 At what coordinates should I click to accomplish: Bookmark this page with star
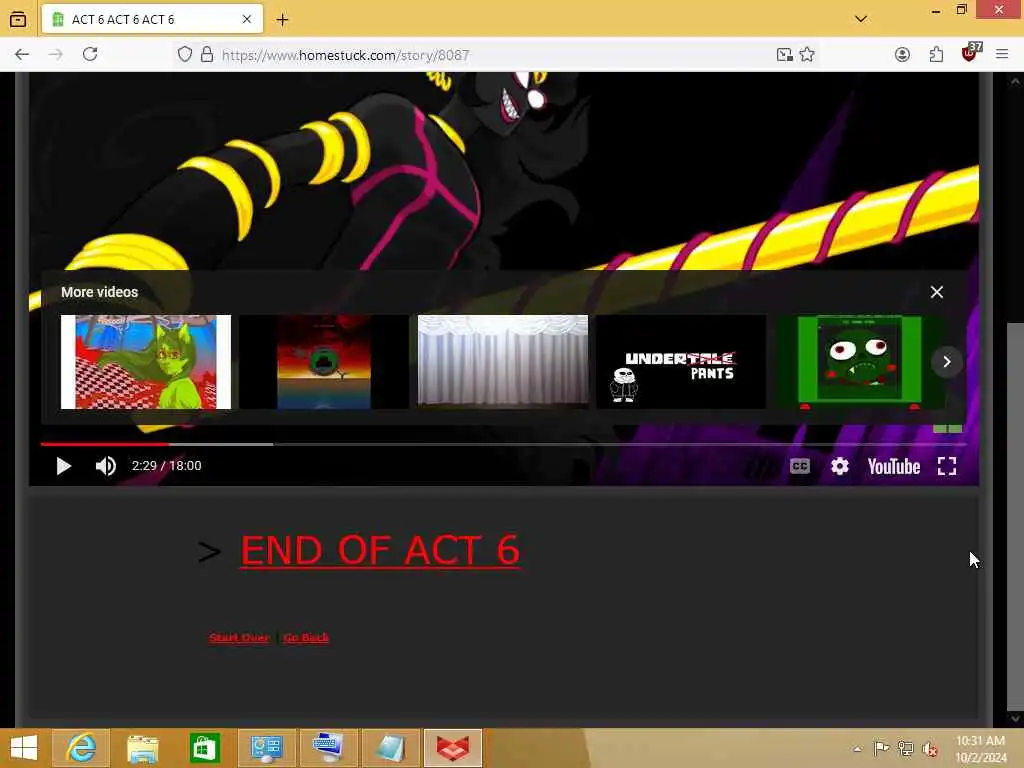coord(807,55)
